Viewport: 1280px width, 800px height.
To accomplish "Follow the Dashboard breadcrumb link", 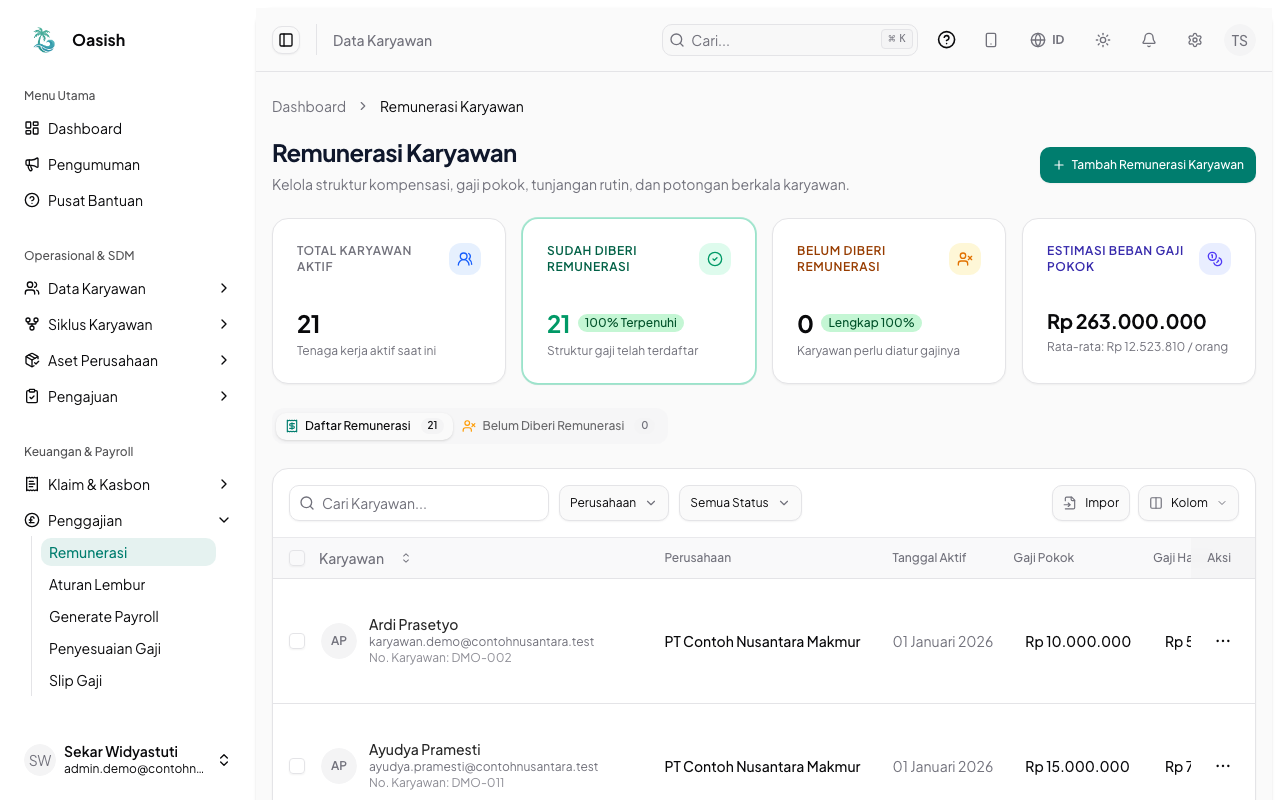I will click(309, 107).
